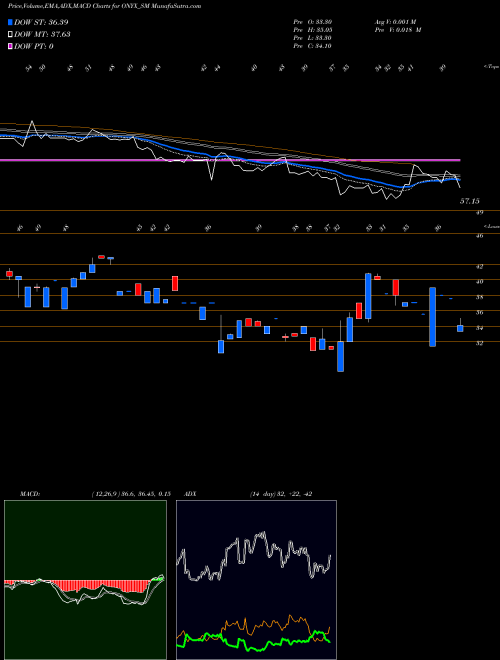
Task: Click the last blue candlestick near 34
Action: [x=460, y=328]
